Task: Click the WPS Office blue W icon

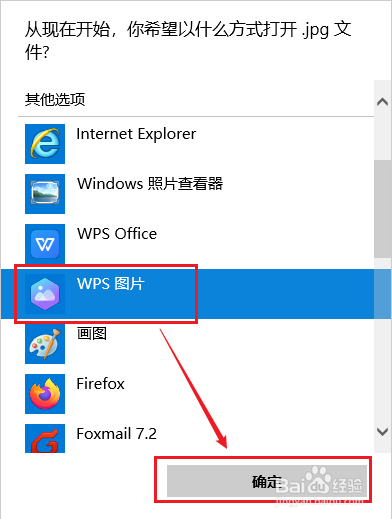Action: pyautogui.click(x=45, y=244)
